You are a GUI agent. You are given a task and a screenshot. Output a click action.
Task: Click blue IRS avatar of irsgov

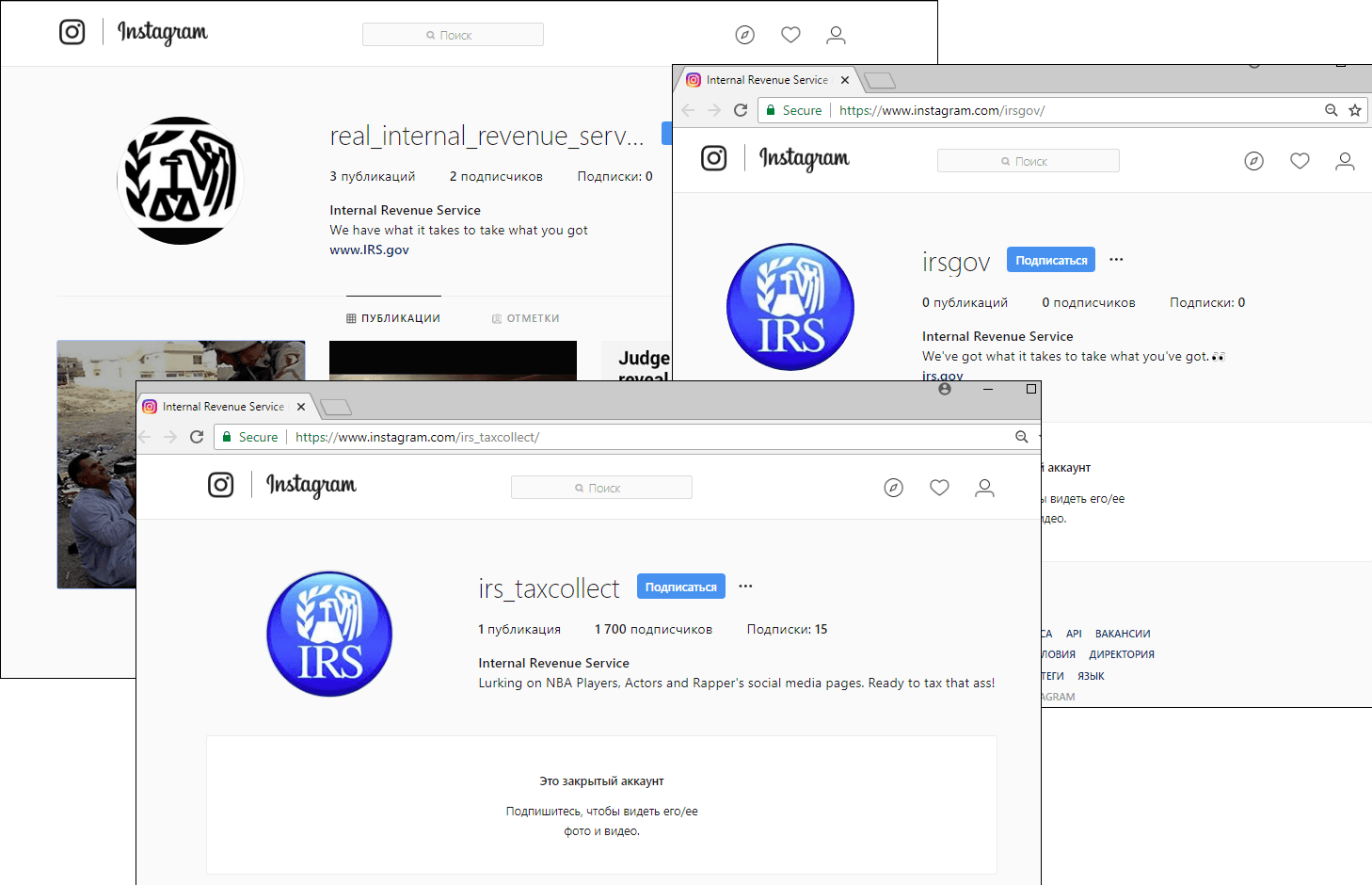tap(790, 307)
